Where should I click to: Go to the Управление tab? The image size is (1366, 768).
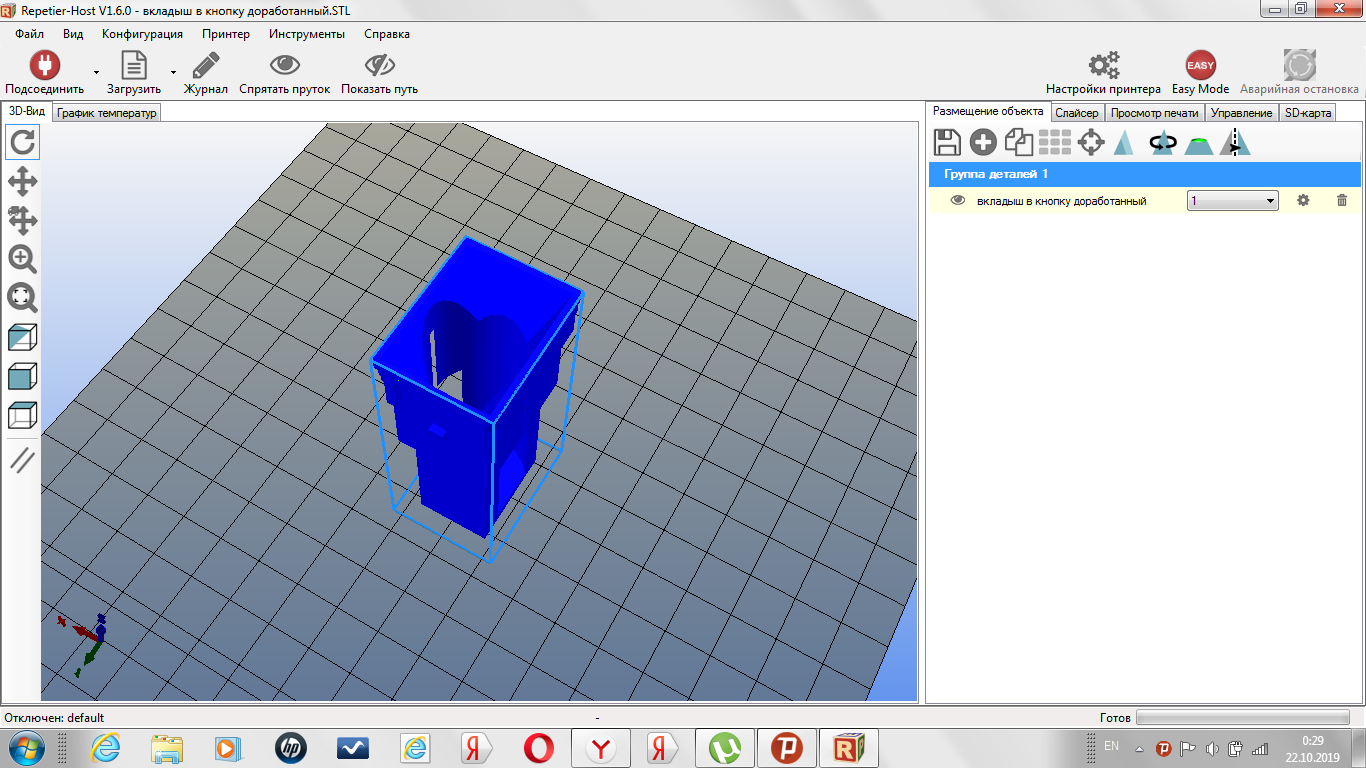pos(1241,113)
